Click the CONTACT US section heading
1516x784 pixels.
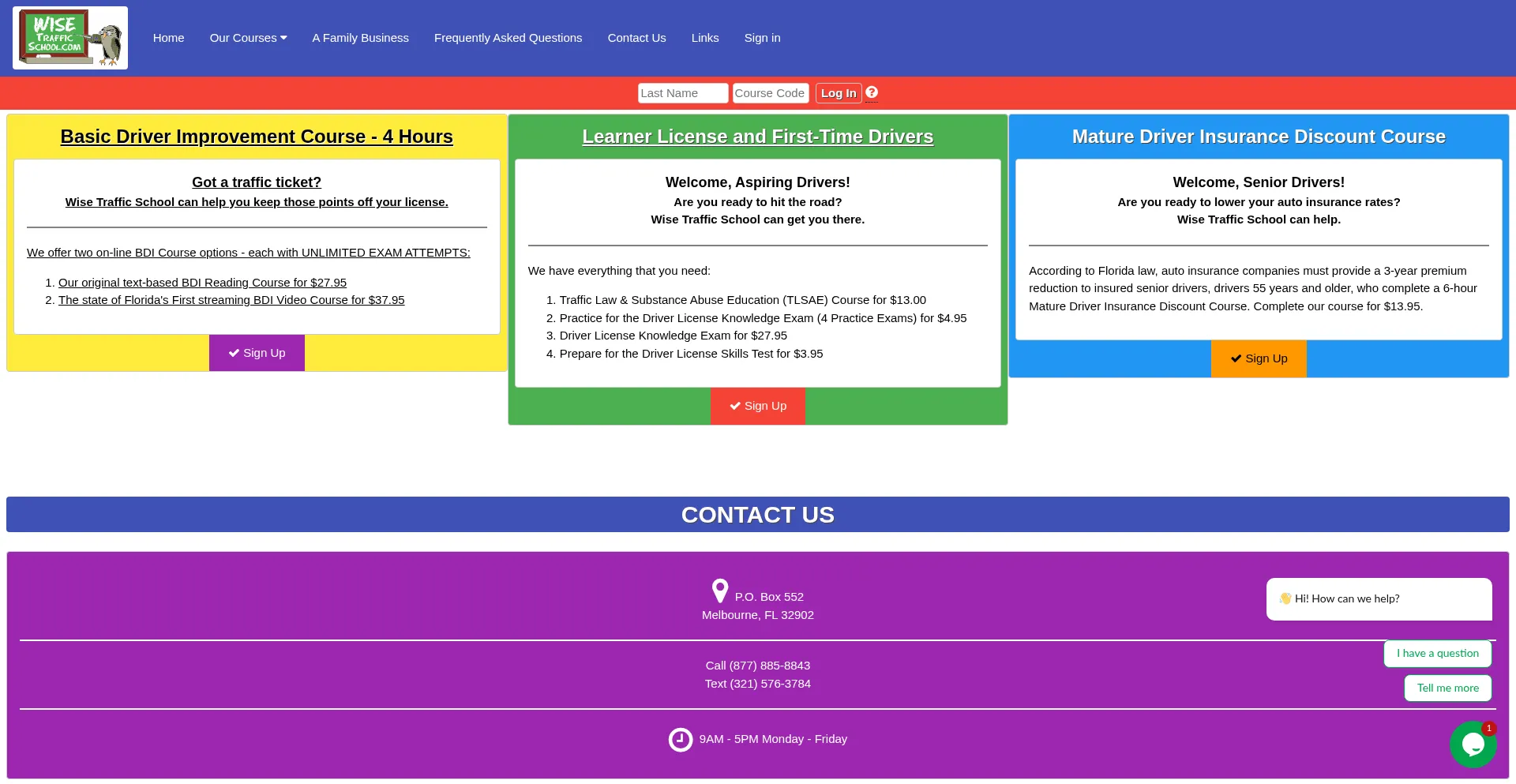click(x=758, y=515)
